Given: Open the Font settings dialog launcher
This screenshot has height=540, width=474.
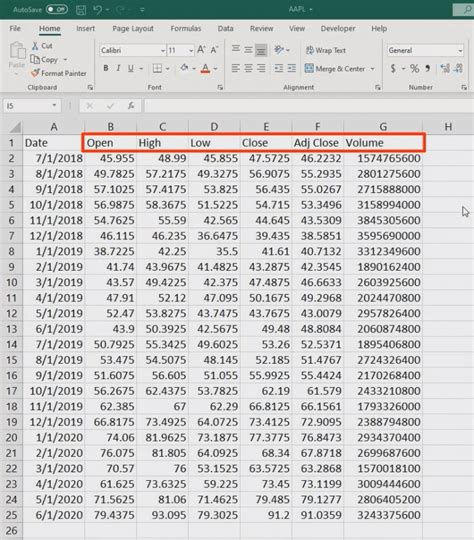Looking at the screenshot, I should pyautogui.click(x=220, y=88).
